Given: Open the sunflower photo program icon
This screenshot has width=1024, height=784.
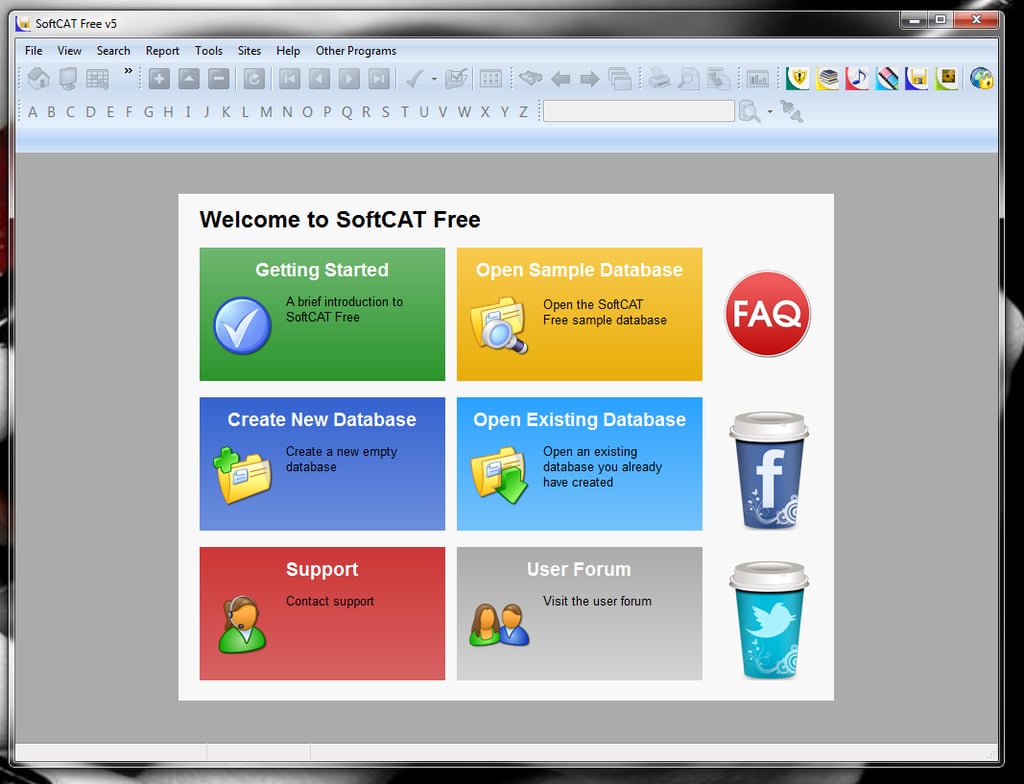Looking at the screenshot, I should click(946, 78).
